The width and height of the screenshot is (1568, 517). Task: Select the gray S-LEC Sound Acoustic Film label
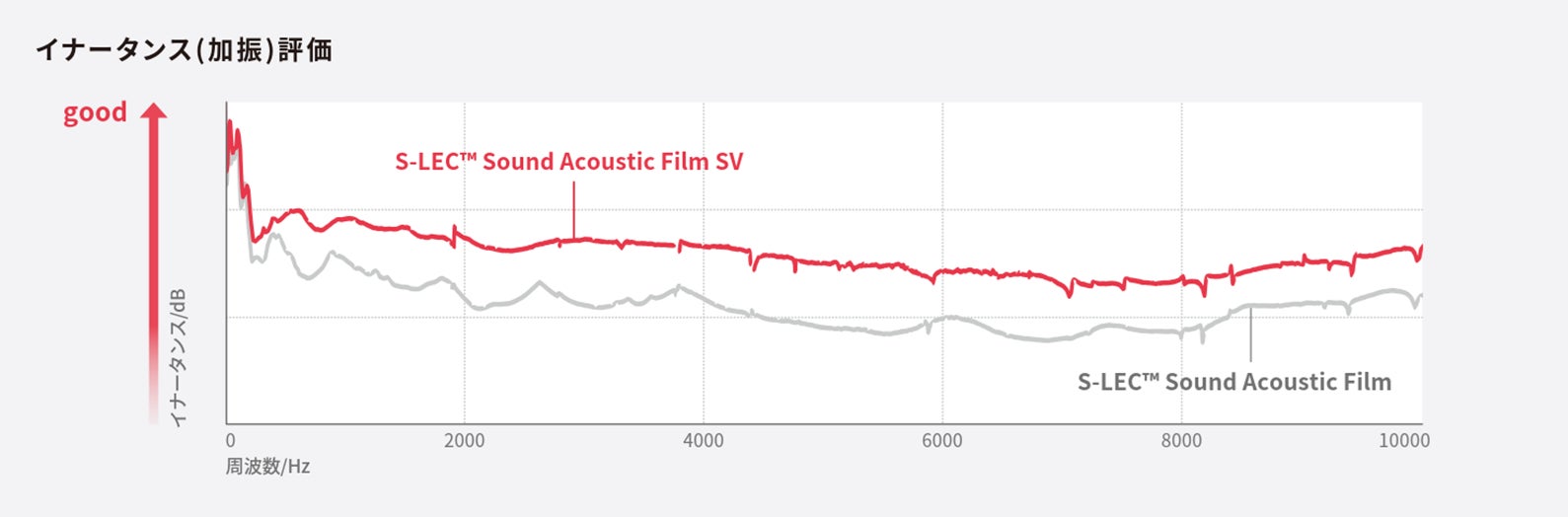click(x=1233, y=382)
